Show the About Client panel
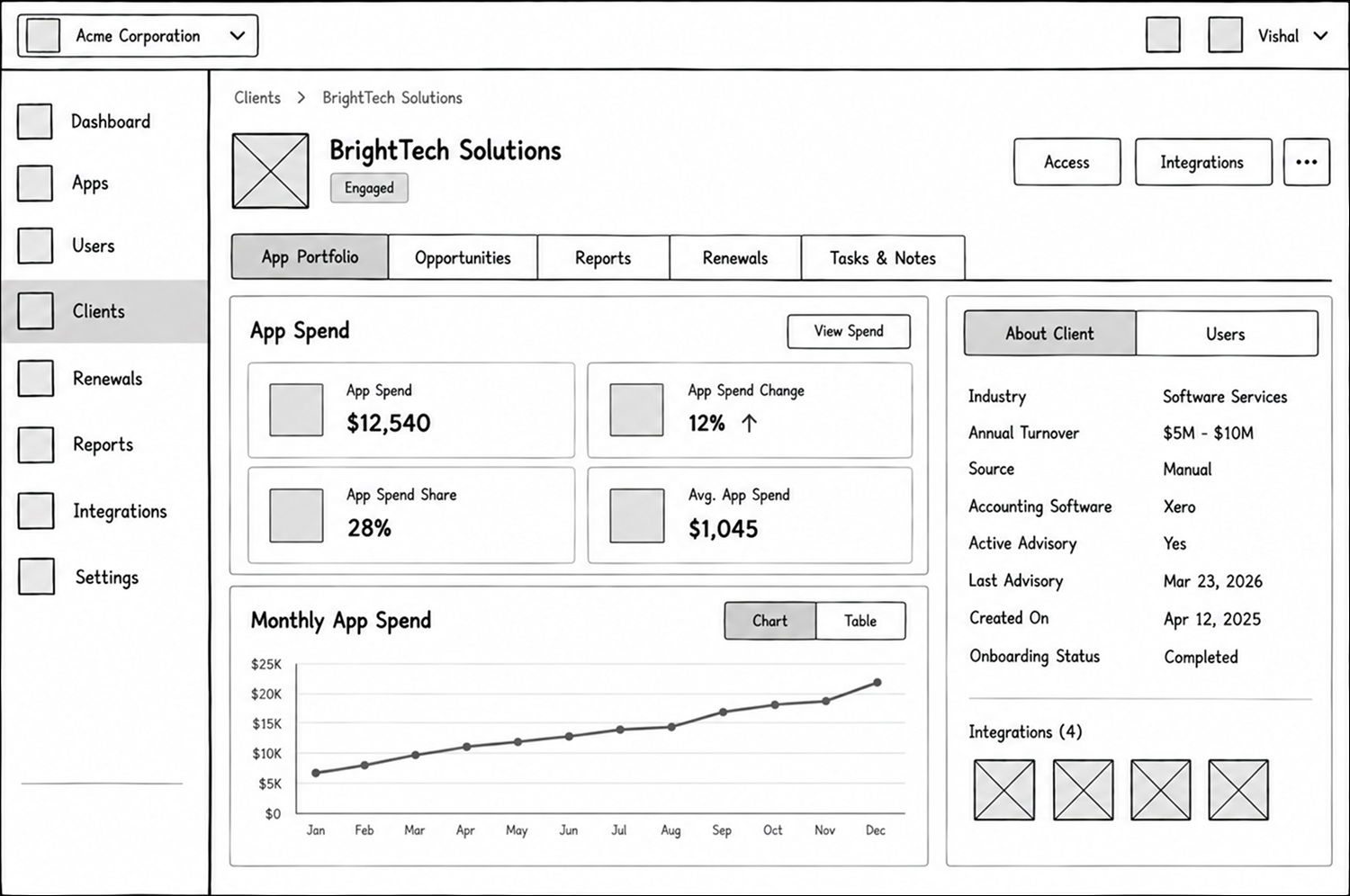The width and height of the screenshot is (1350, 896). point(1050,334)
